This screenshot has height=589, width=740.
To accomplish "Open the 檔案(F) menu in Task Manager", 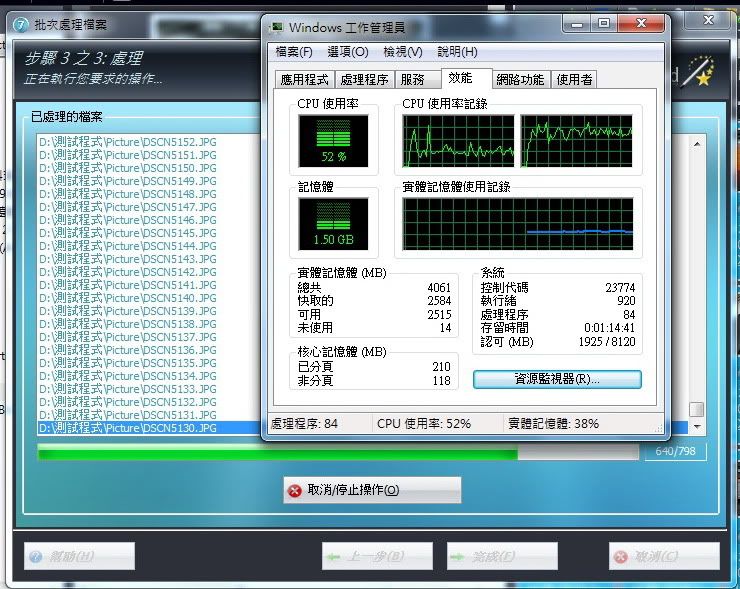I will pos(294,52).
